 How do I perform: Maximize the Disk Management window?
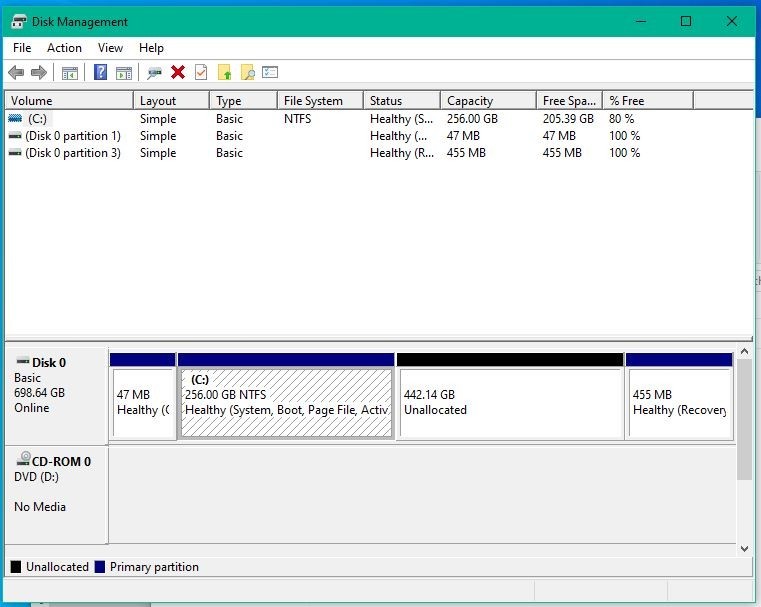click(x=686, y=21)
